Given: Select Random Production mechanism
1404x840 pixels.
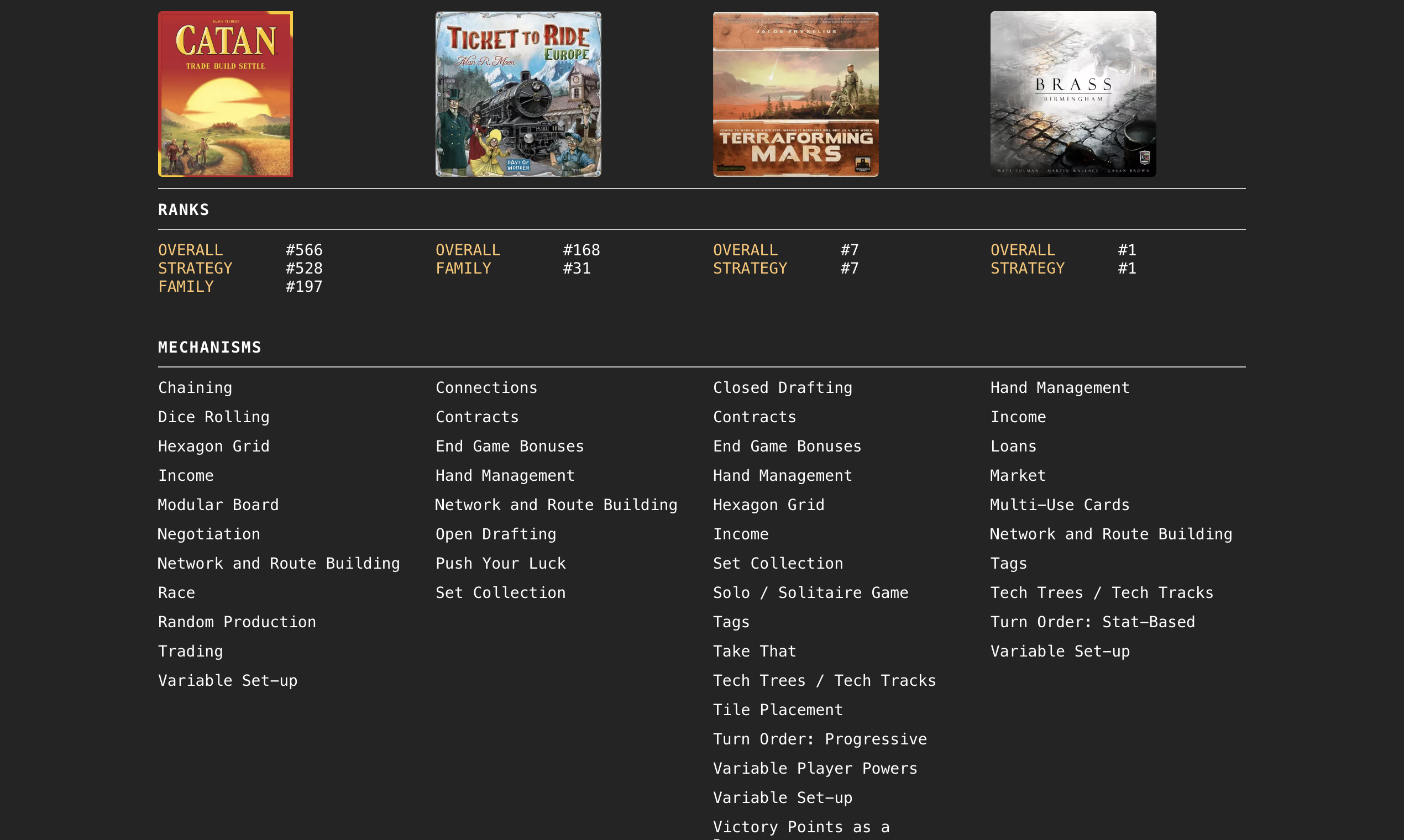Looking at the screenshot, I should click(x=237, y=622).
